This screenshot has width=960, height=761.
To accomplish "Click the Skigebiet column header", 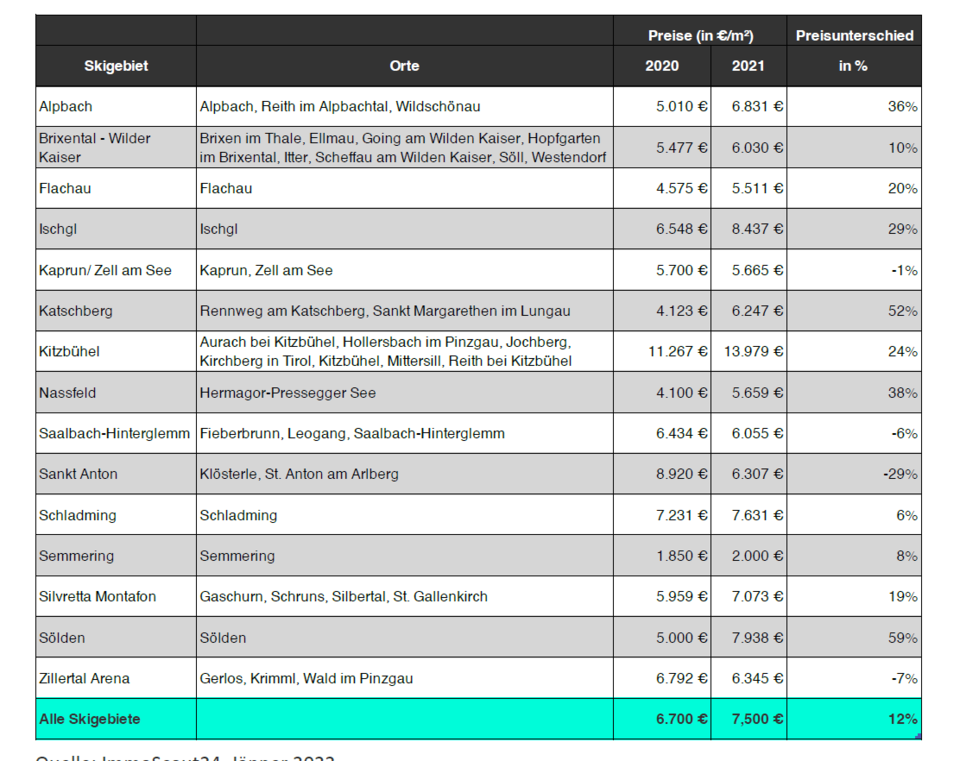I will 116,66.
